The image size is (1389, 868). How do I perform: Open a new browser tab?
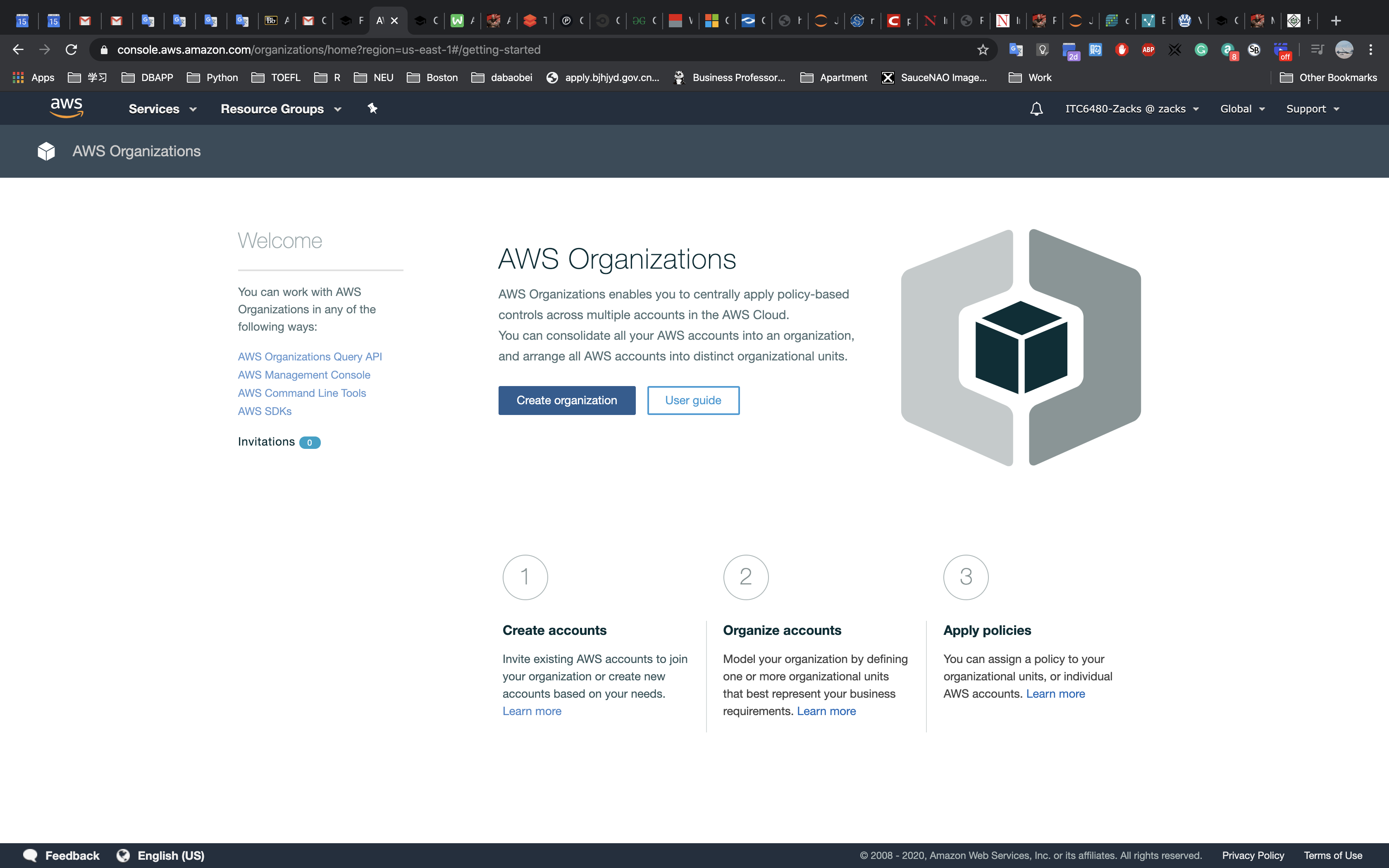[1336, 21]
